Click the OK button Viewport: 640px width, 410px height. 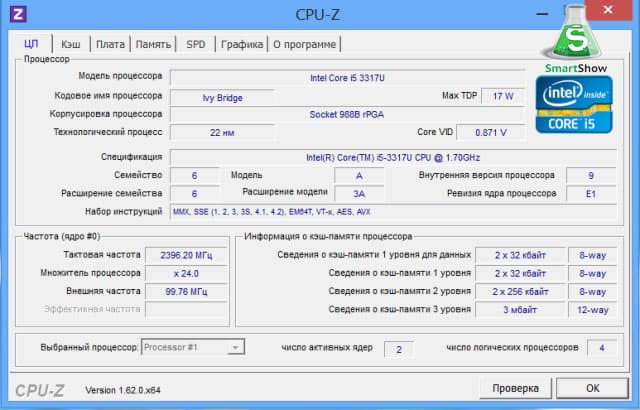click(593, 388)
